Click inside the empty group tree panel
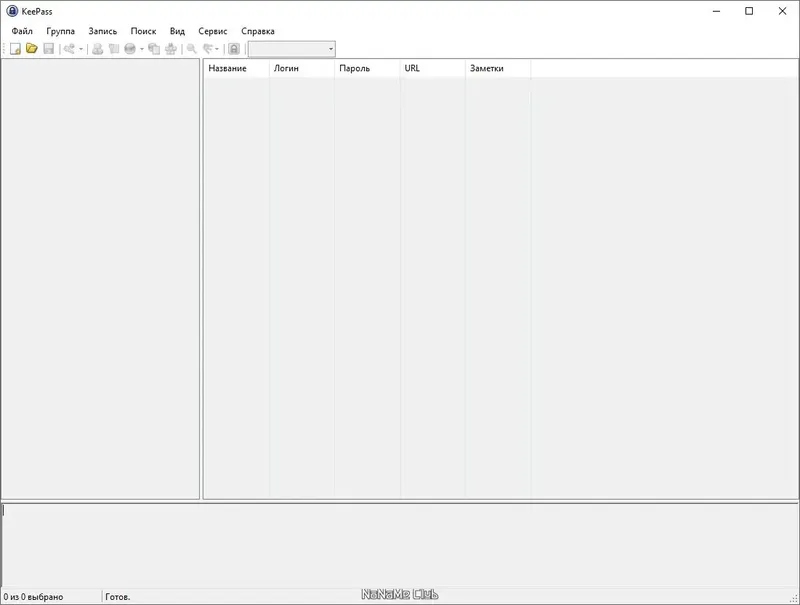The height and width of the screenshot is (605, 800). 101,279
